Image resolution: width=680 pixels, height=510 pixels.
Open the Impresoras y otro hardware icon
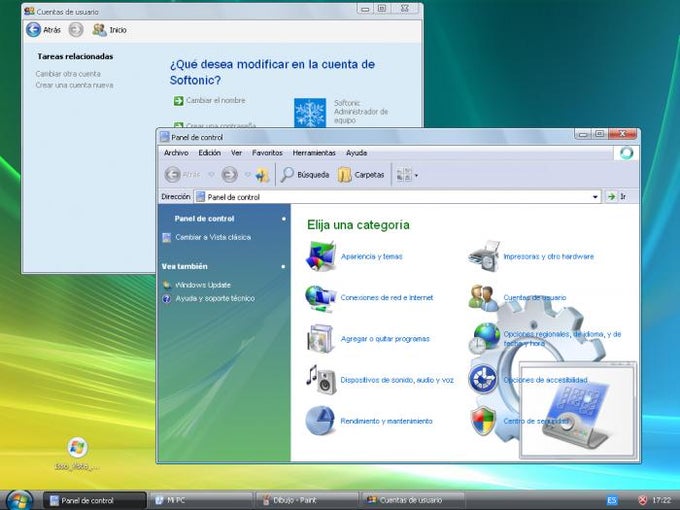(x=484, y=256)
